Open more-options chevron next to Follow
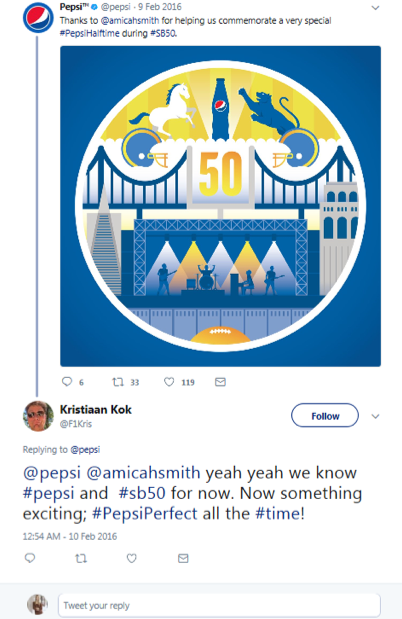Screen dimensions: 402x619 click(375, 416)
